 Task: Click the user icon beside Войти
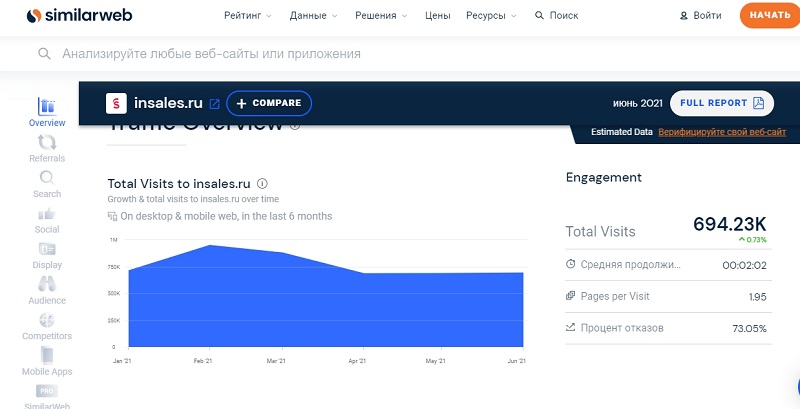[684, 16]
